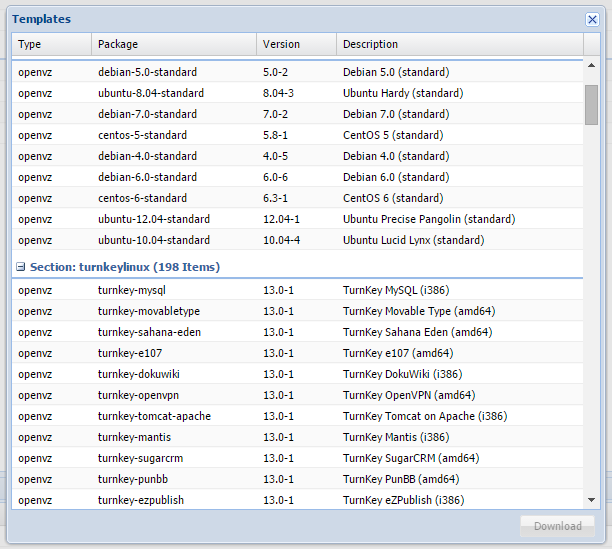
Task: Select the turnkey-sahana-eden package
Action: pyautogui.click(x=149, y=332)
